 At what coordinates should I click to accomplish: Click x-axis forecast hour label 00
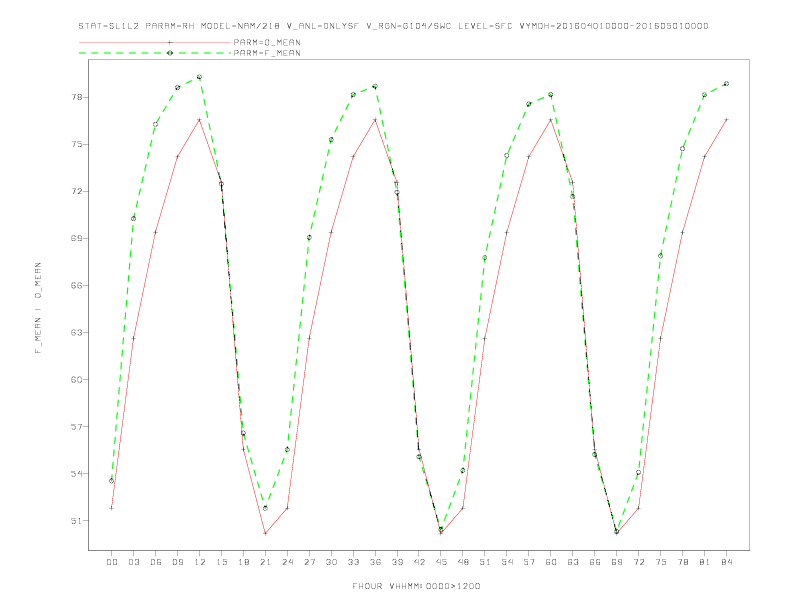click(112, 562)
